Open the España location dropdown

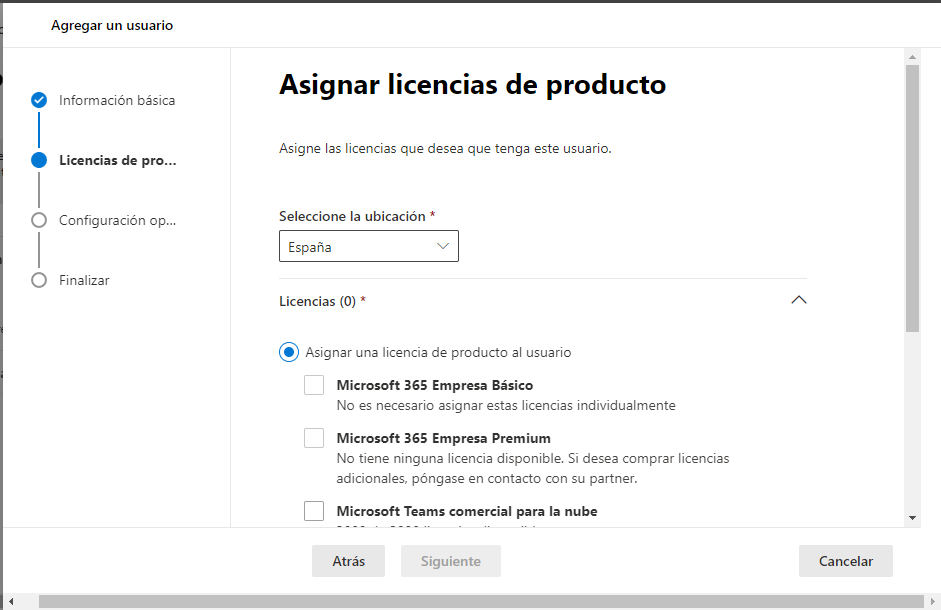[368, 246]
